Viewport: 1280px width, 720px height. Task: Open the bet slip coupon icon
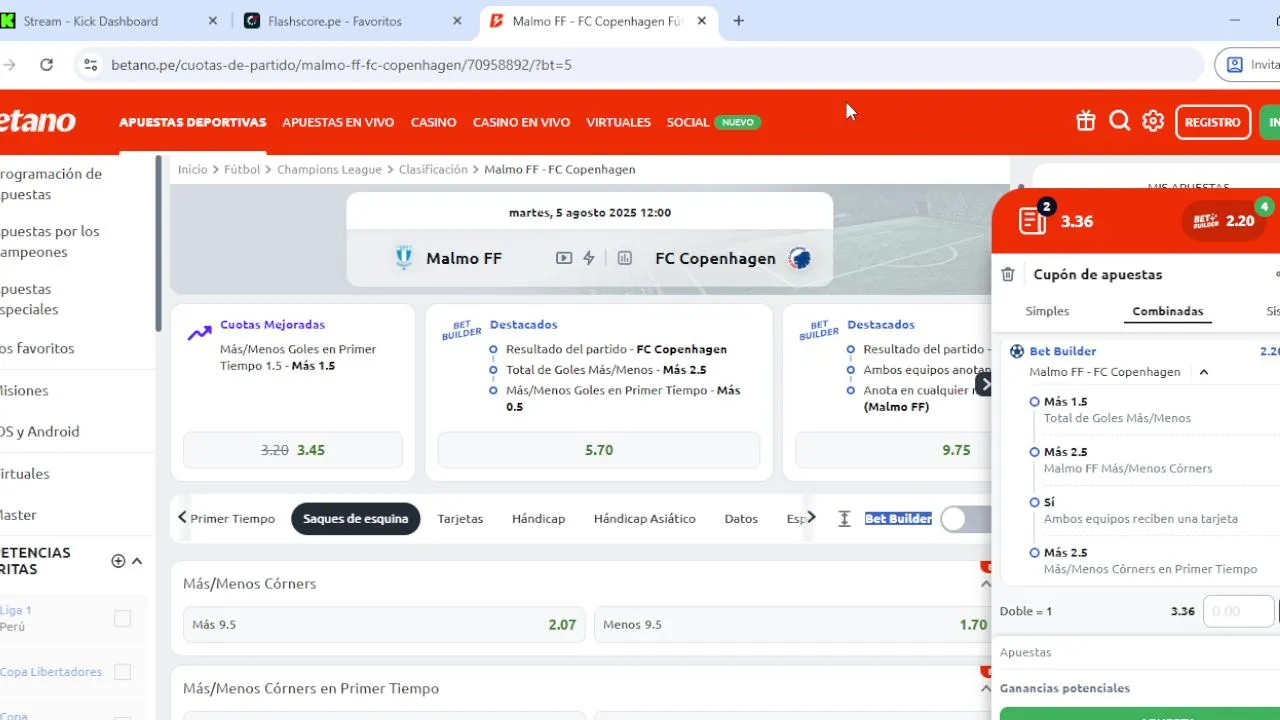tap(1033, 221)
